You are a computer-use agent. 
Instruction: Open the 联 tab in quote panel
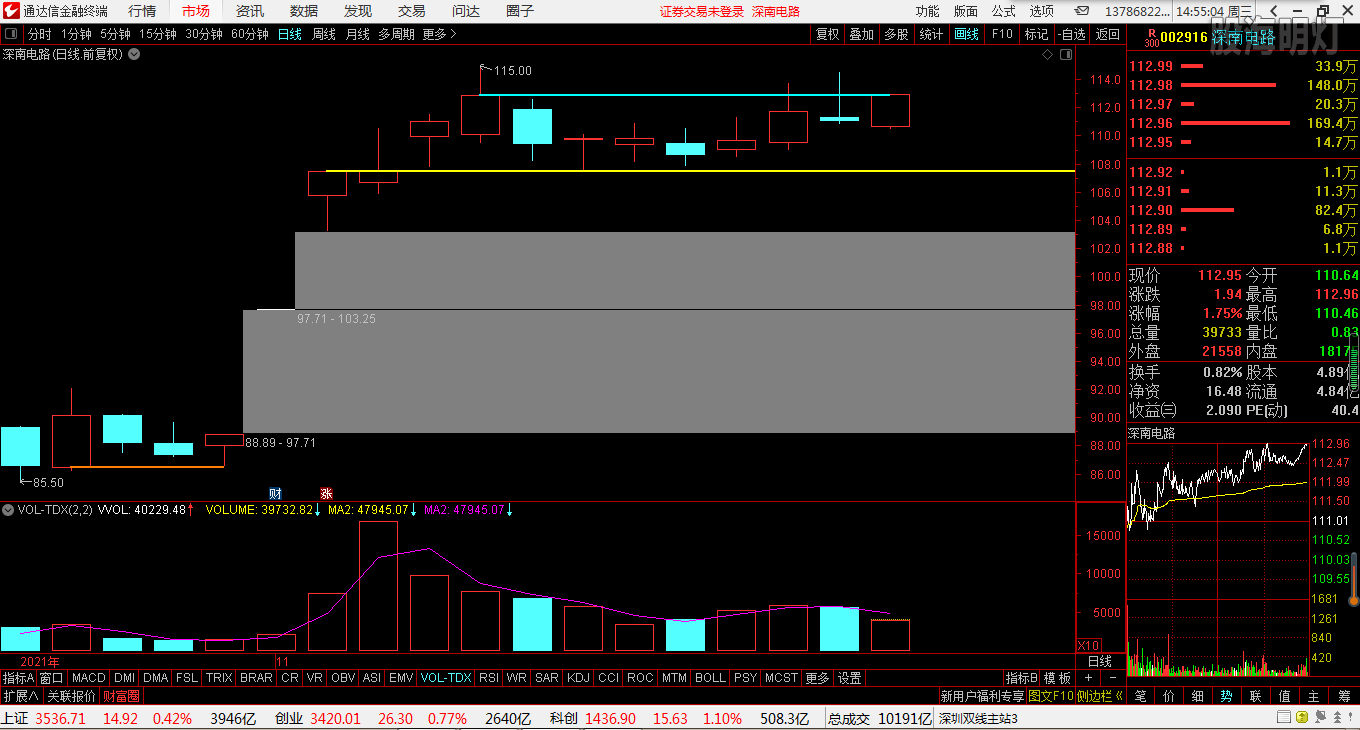[x=1256, y=696]
